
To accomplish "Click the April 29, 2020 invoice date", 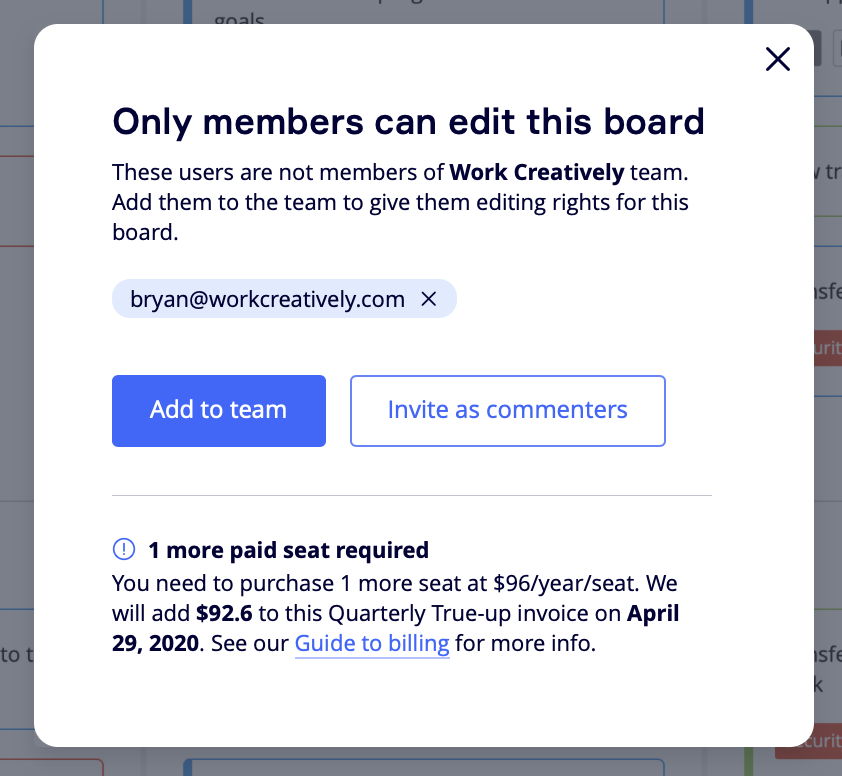I will click(x=655, y=612).
